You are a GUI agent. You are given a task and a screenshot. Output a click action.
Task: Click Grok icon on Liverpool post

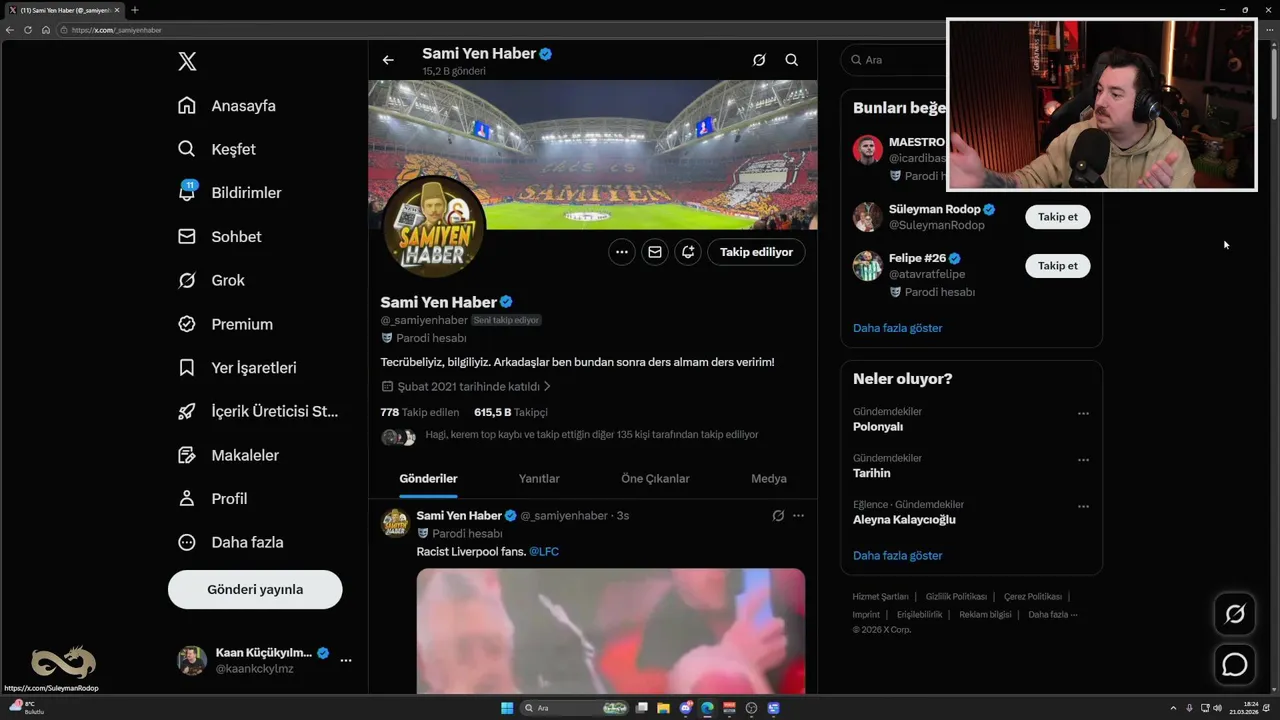point(778,516)
